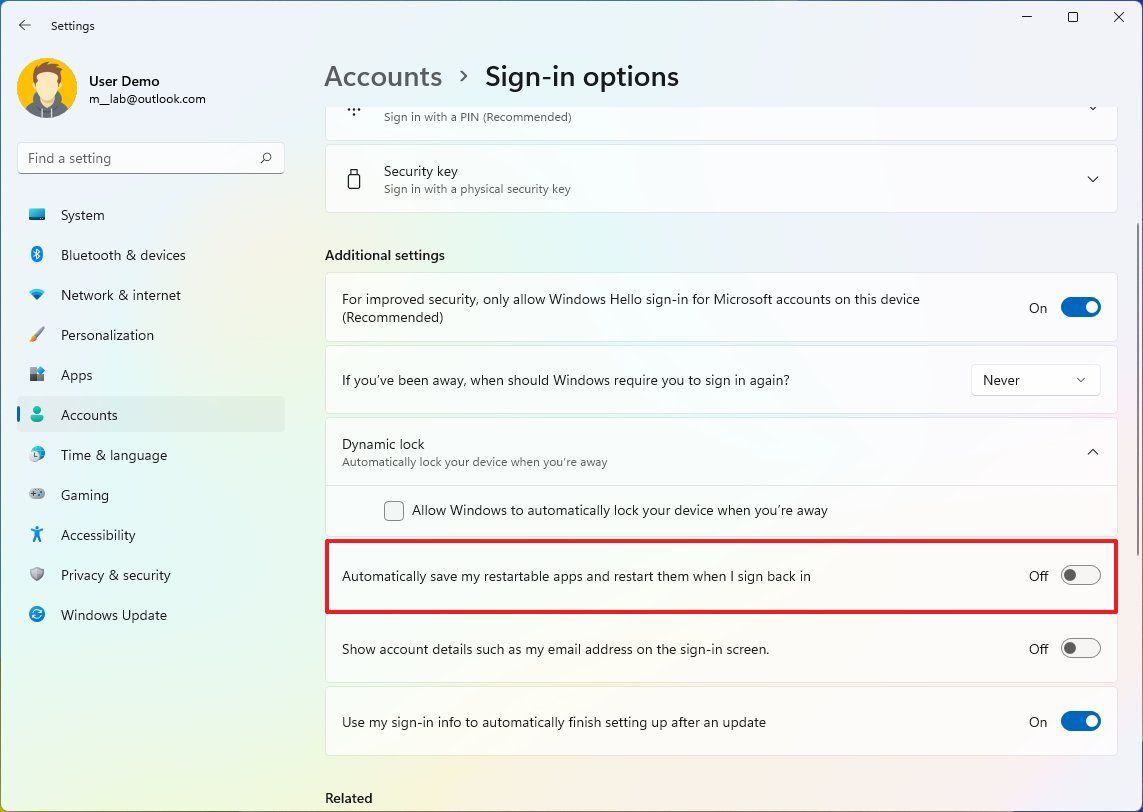Viewport: 1143px width, 812px height.
Task: Select Gaming in the navigation pane
Action: coord(85,495)
